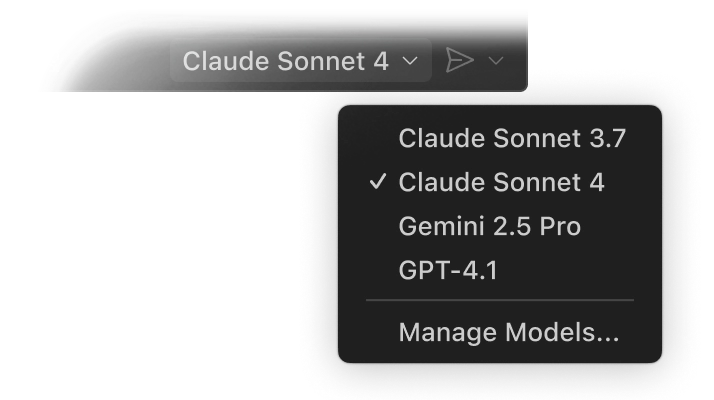The height and width of the screenshot is (400, 714).
Task: Send the chat message
Action: pos(458,61)
